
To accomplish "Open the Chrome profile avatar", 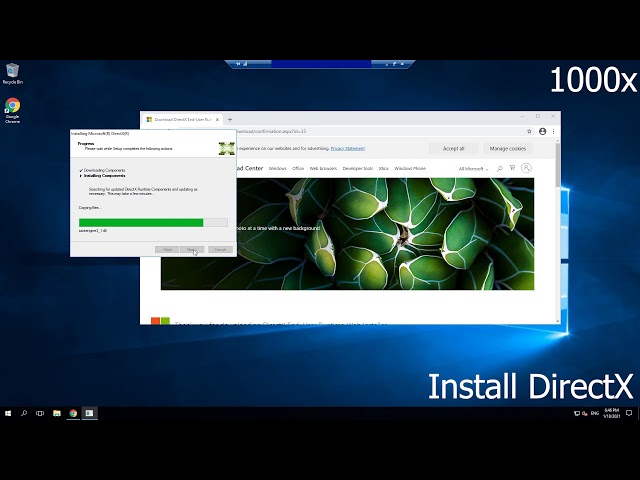I will click(542, 131).
